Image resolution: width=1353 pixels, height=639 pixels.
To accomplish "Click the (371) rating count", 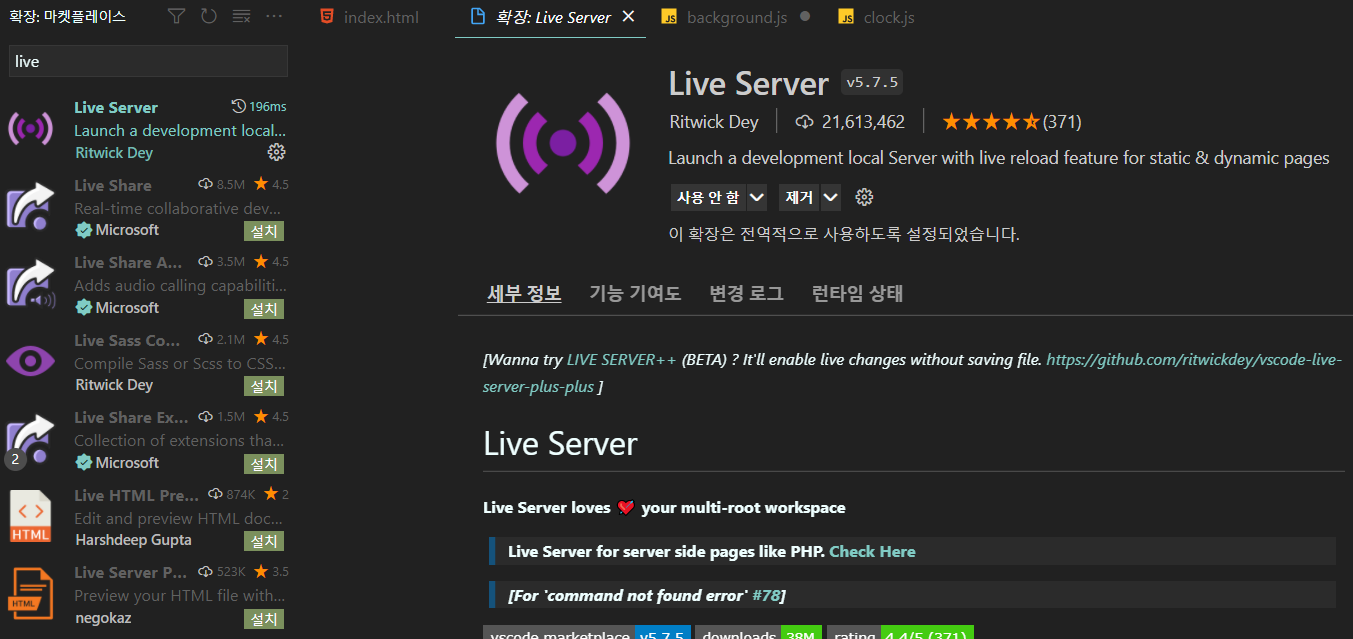I will (1062, 122).
